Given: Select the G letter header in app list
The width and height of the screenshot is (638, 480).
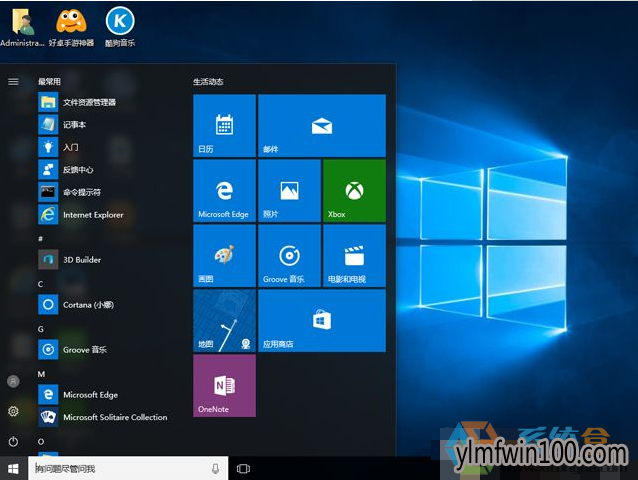Looking at the screenshot, I should 41,329.
